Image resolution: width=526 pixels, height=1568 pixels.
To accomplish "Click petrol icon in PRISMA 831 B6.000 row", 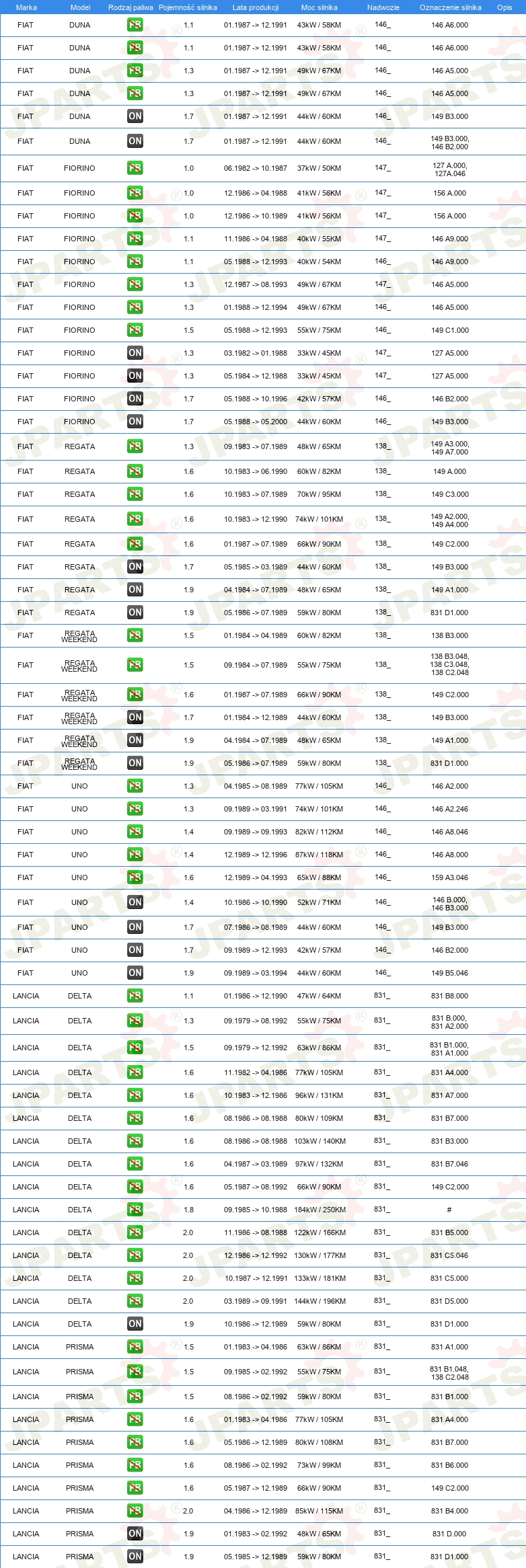I will click(x=135, y=1465).
